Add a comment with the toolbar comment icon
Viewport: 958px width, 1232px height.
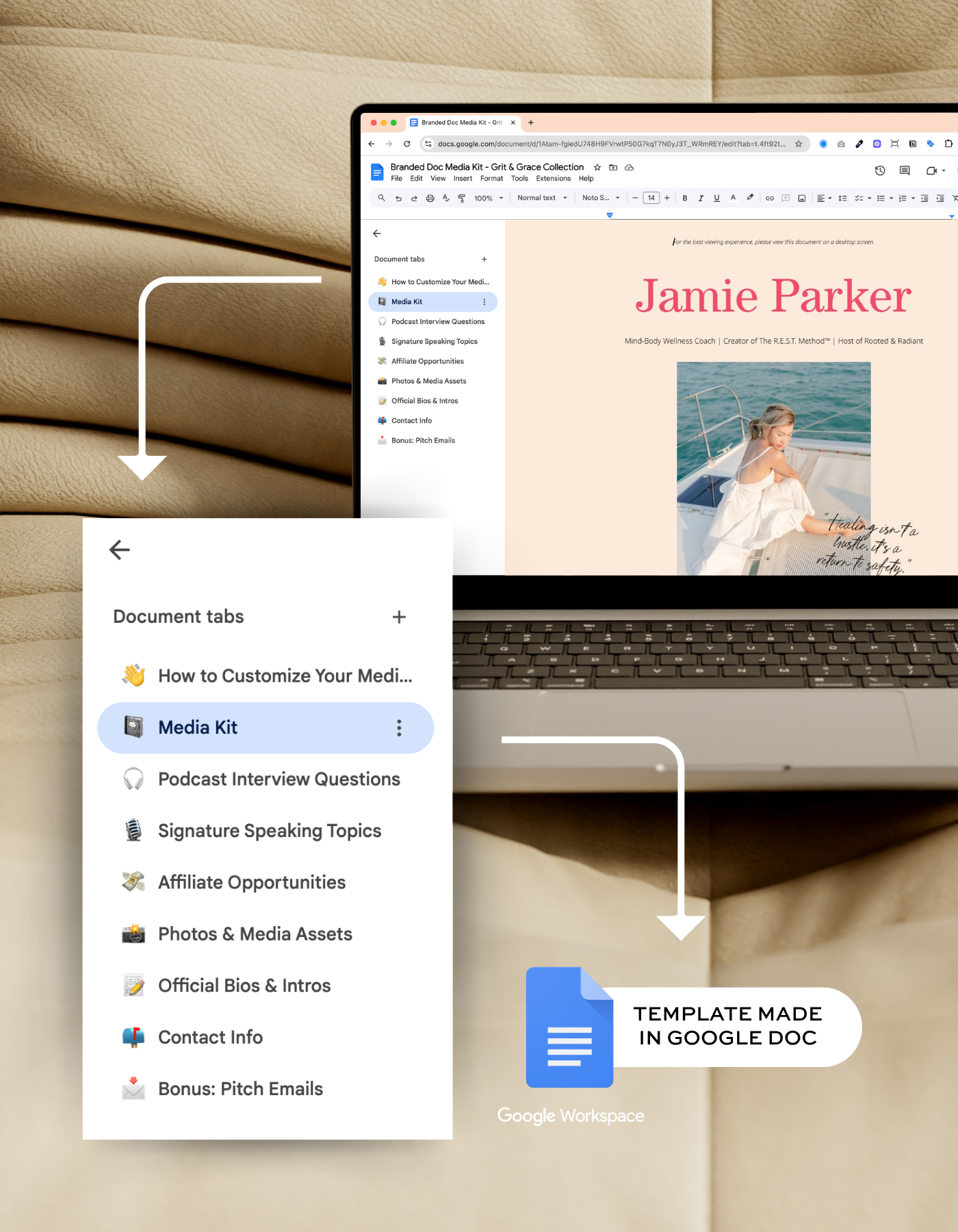click(x=786, y=198)
